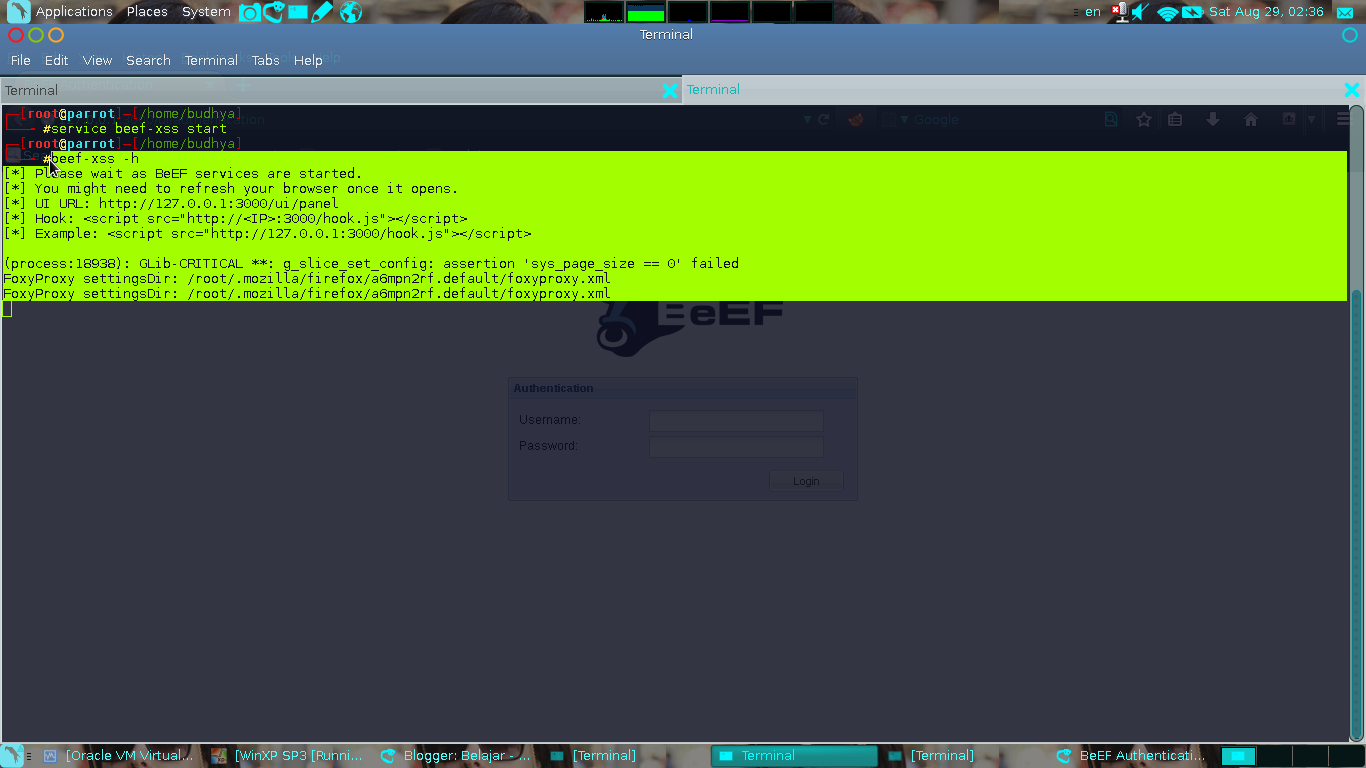The image size is (1366, 768).
Task: Open the clock showing Sat Aug 29, 02:36
Action: (1266, 12)
